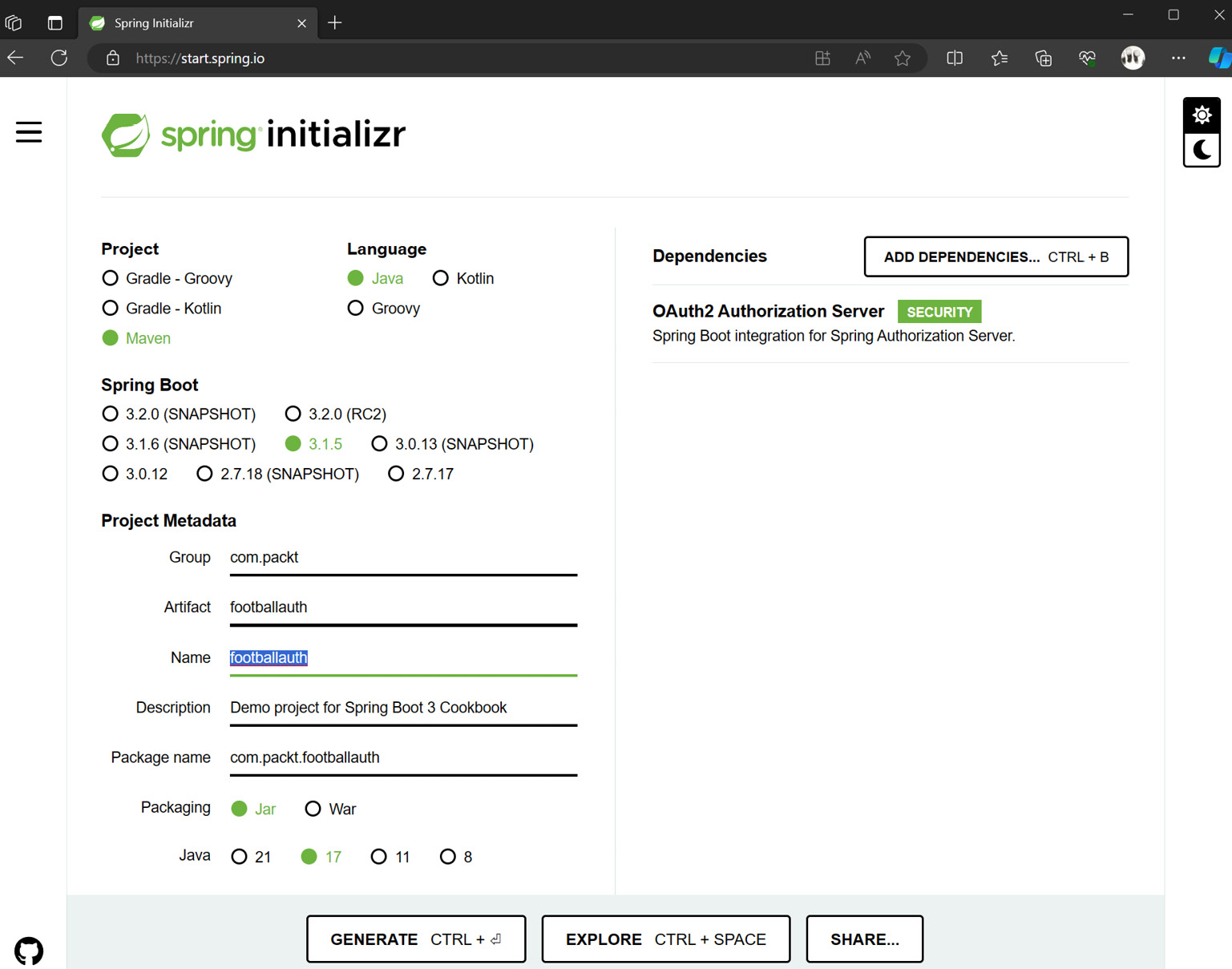
Task: Click the Add Dependencies button
Action: [x=996, y=256]
